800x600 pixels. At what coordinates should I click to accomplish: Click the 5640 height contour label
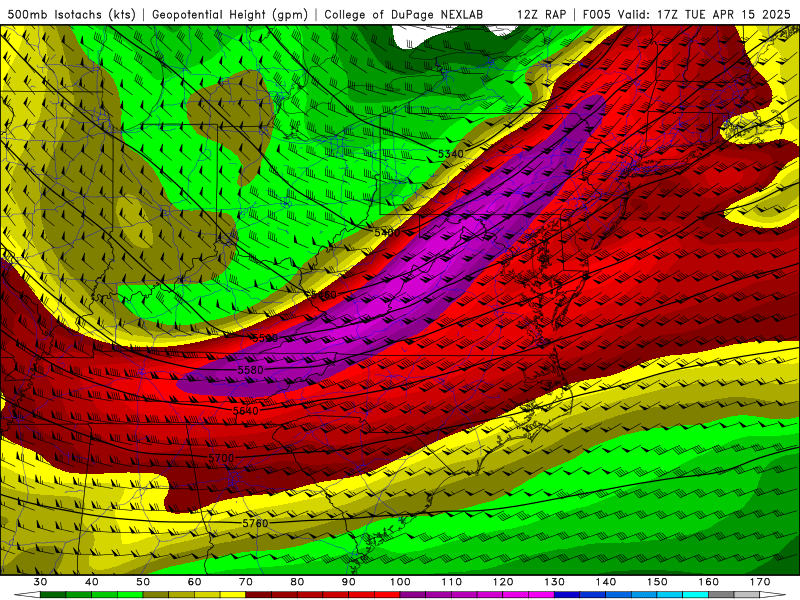pyautogui.click(x=245, y=411)
